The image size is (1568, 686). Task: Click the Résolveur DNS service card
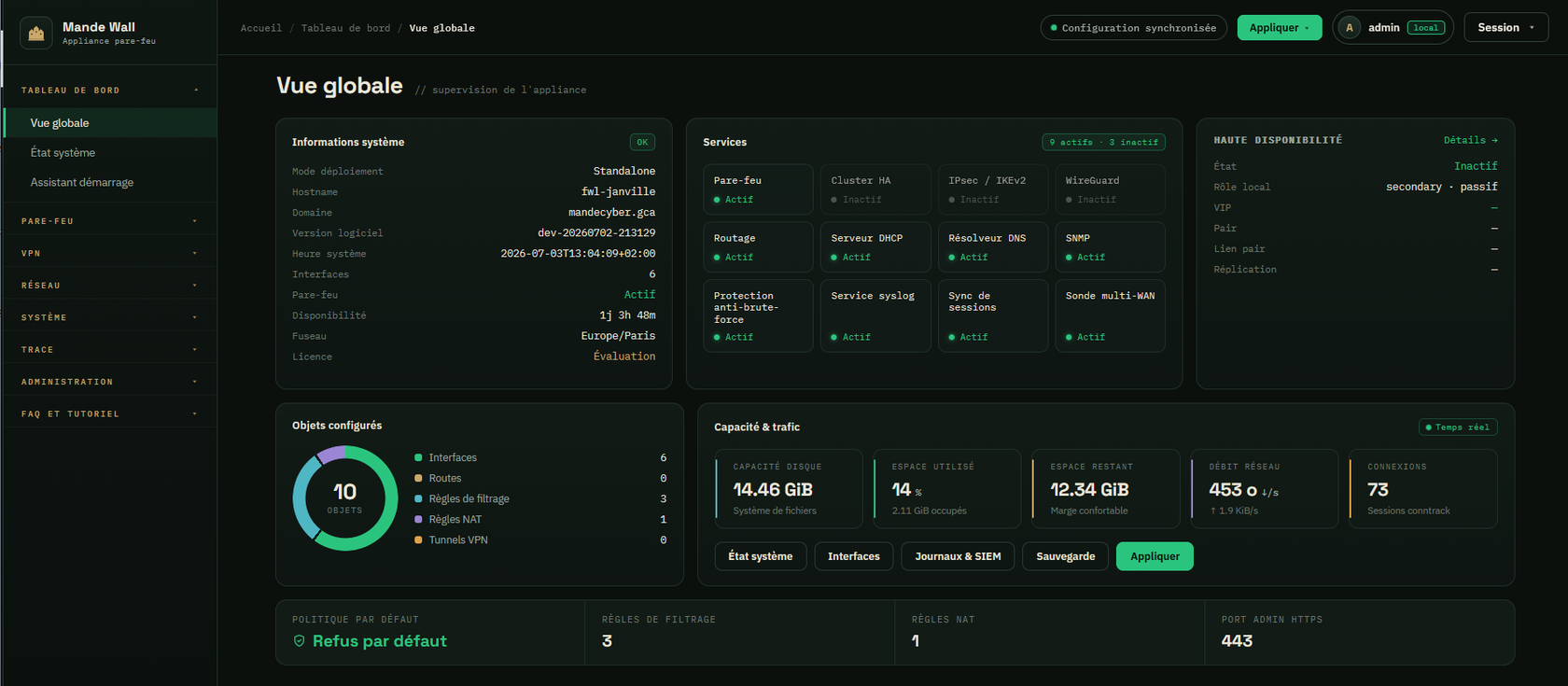click(x=993, y=247)
